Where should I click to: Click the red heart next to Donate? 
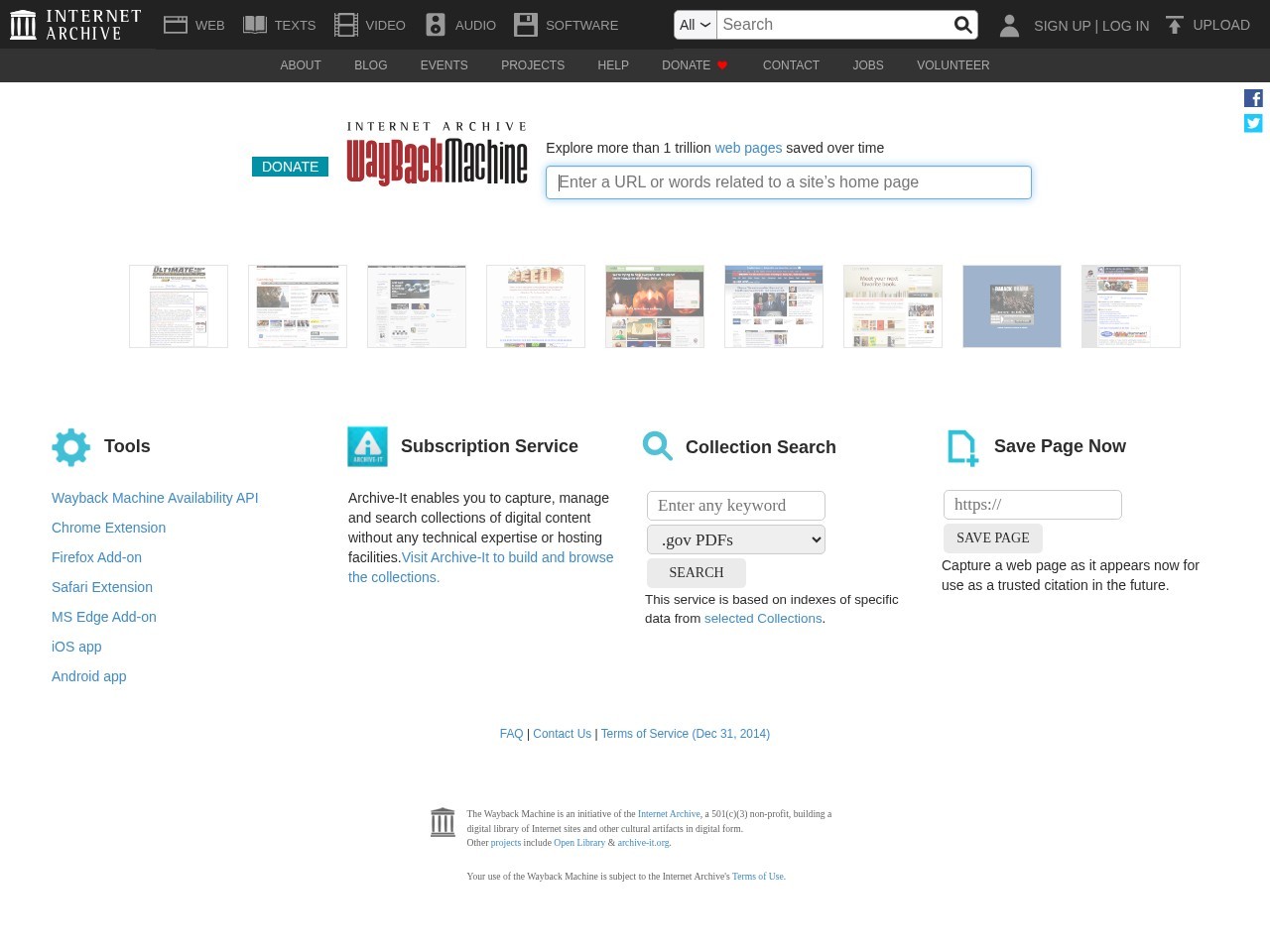pyautogui.click(x=722, y=65)
